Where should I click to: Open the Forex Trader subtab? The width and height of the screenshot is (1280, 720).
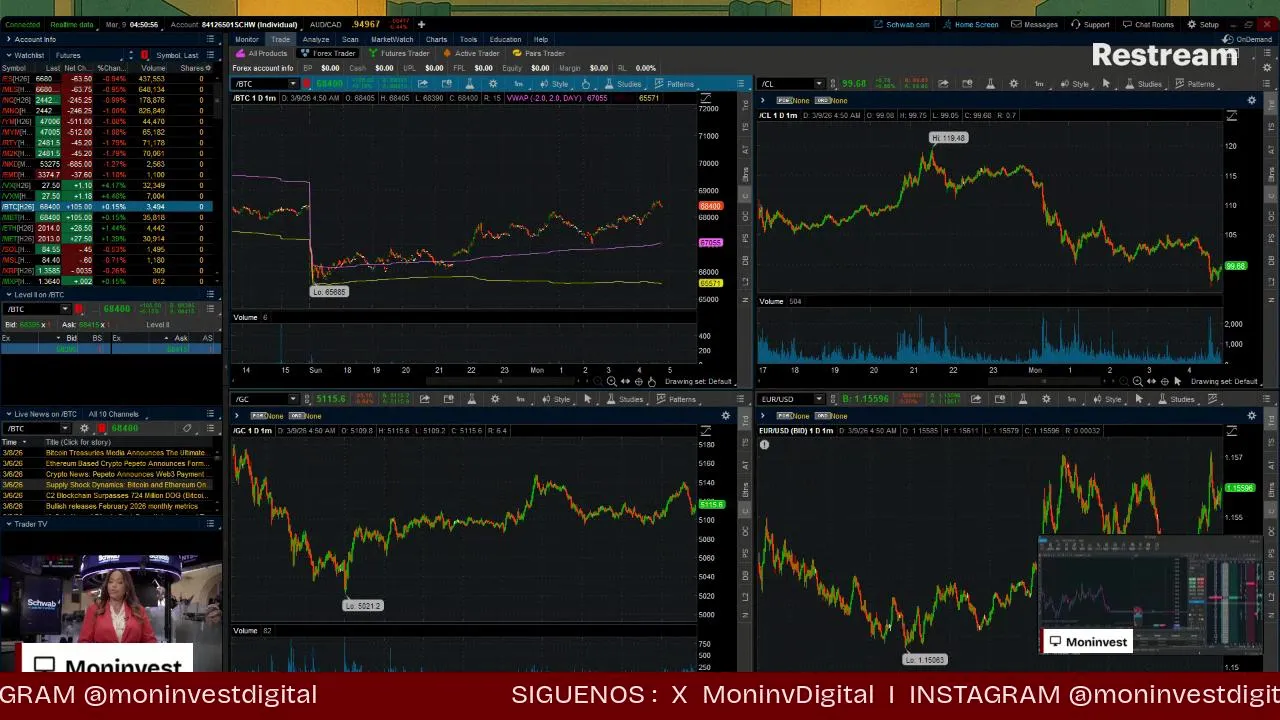tap(329, 53)
